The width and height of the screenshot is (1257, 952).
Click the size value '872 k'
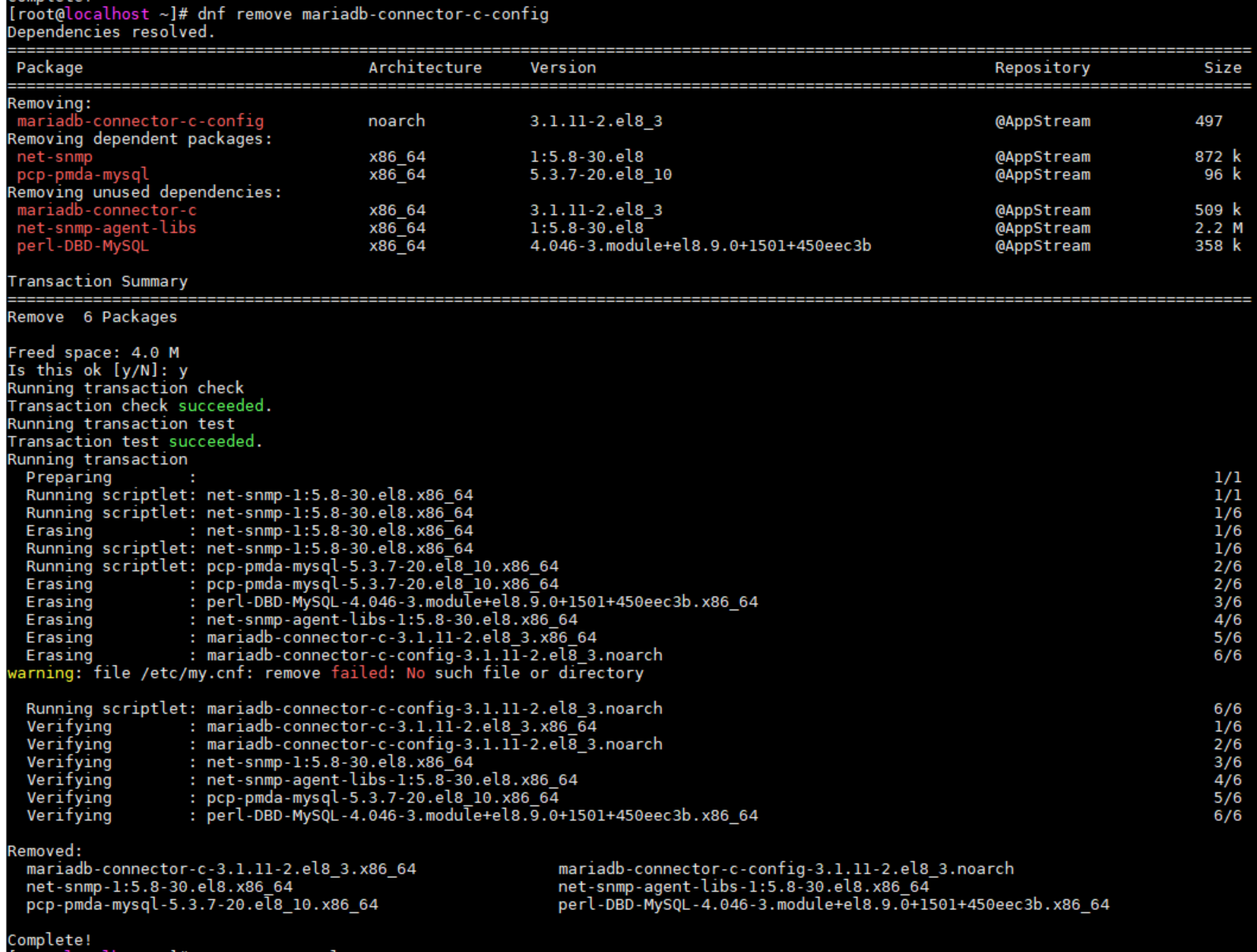click(x=1218, y=157)
